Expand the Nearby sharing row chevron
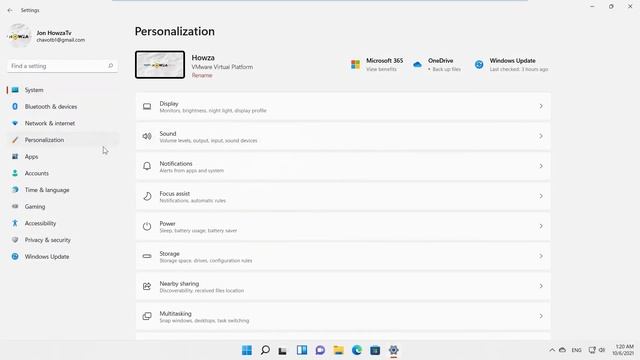 click(x=541, y=286)
